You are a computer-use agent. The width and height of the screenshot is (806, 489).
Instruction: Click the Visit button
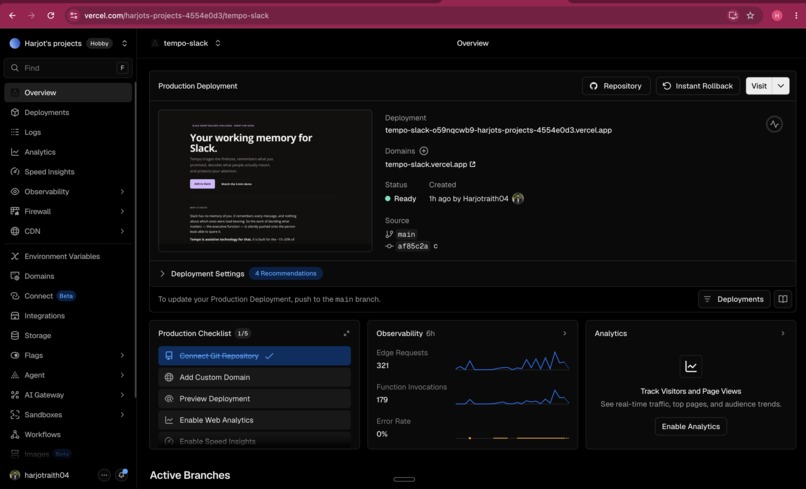[x=759, y=86]
